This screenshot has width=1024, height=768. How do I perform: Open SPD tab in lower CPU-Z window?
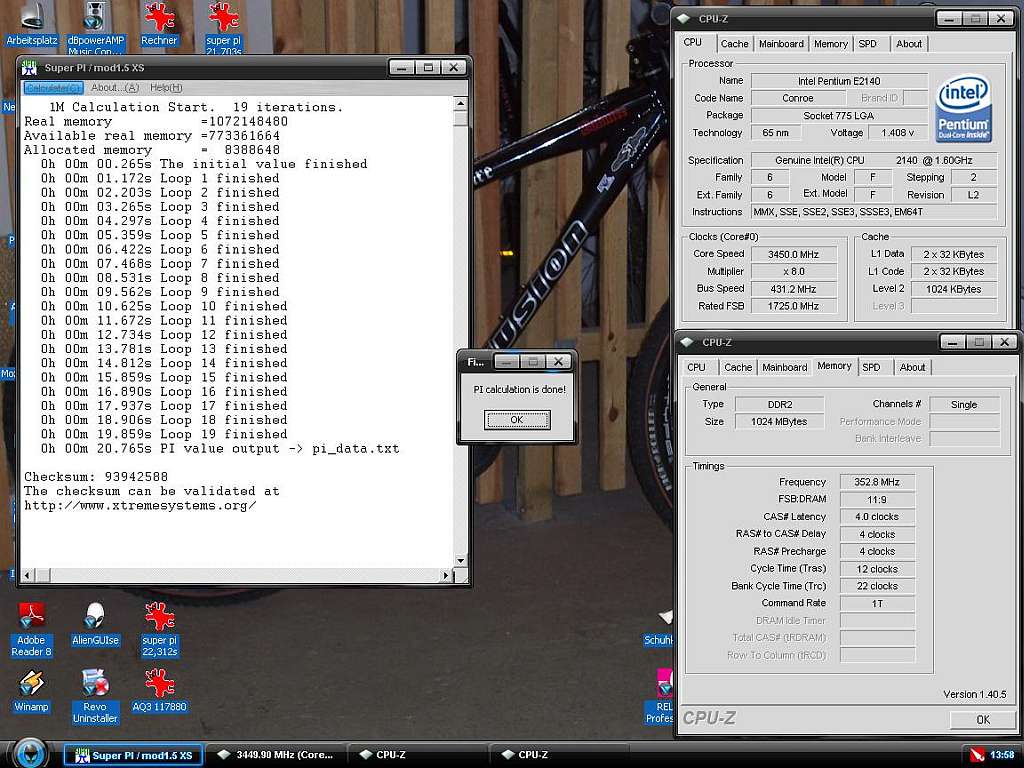pyautogui.click(x=871, y=367)
